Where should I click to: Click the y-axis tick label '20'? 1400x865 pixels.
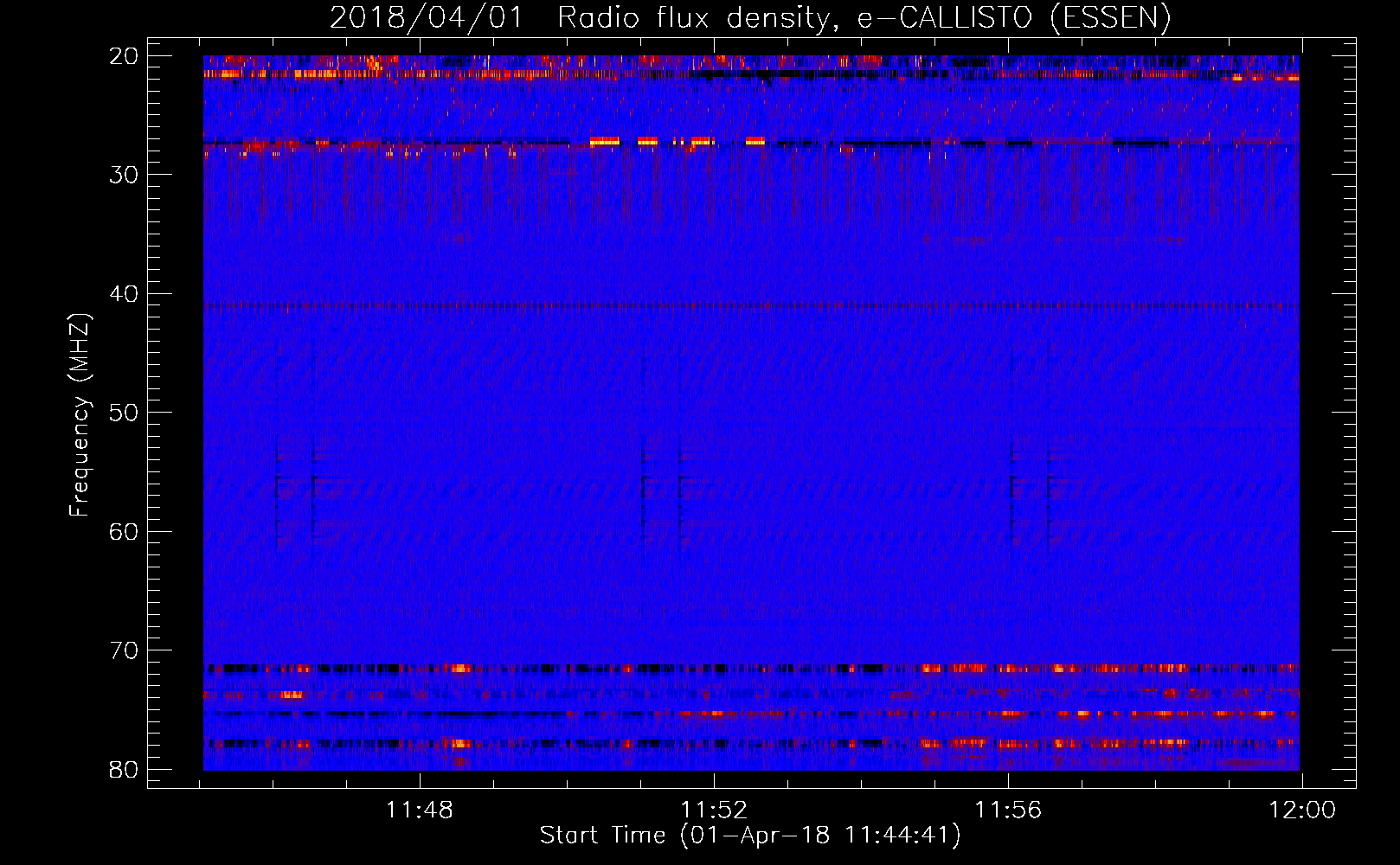click(125, 56)
